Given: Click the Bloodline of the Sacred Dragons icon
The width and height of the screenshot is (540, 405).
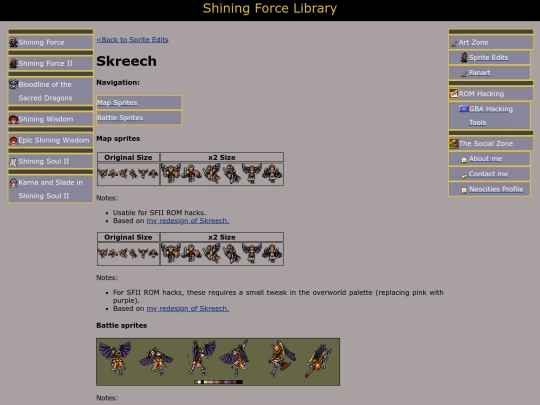Looking at the screenshot, I should (13, 84).
